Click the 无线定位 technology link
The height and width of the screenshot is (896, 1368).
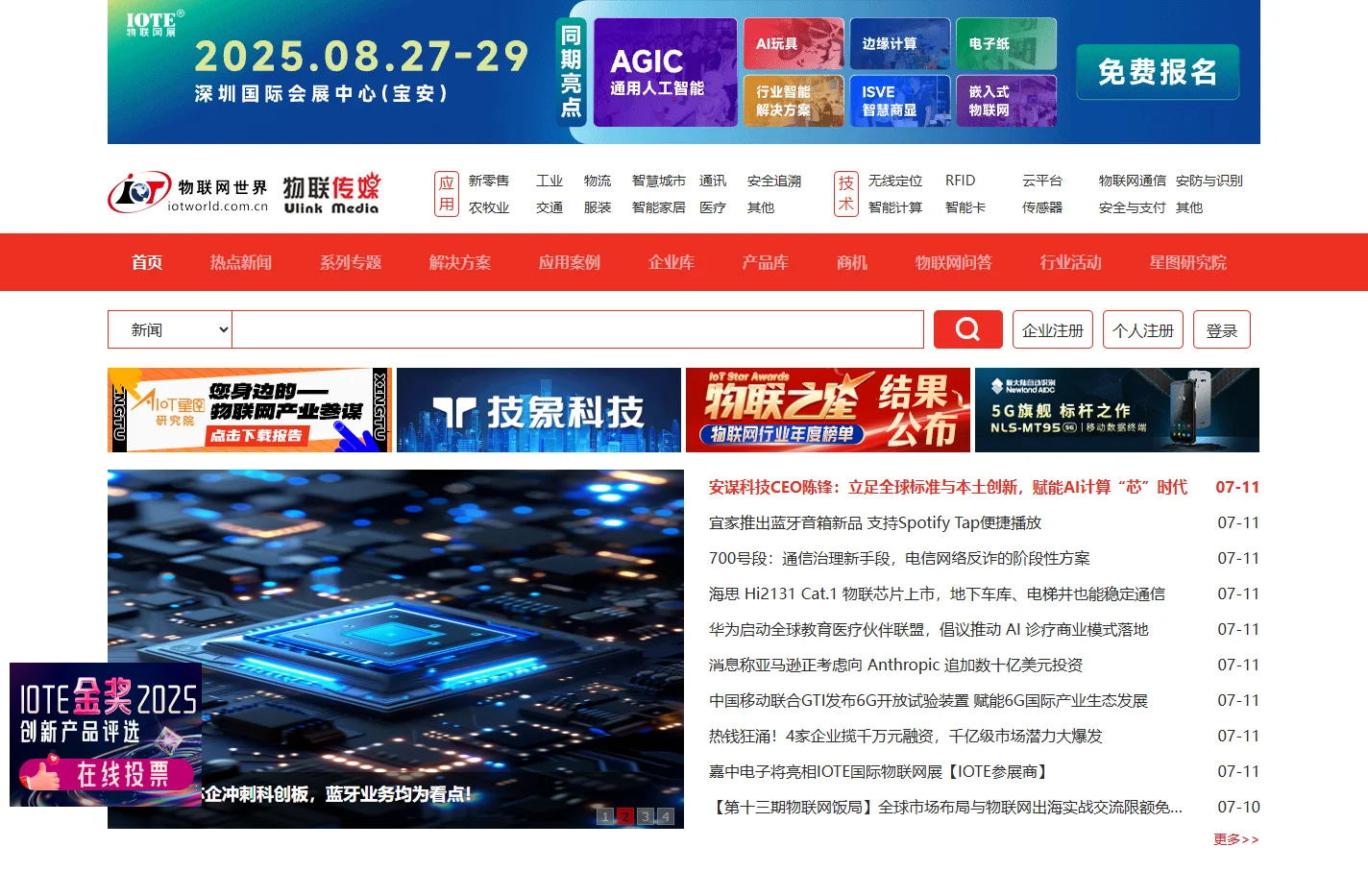pos(895,181)
